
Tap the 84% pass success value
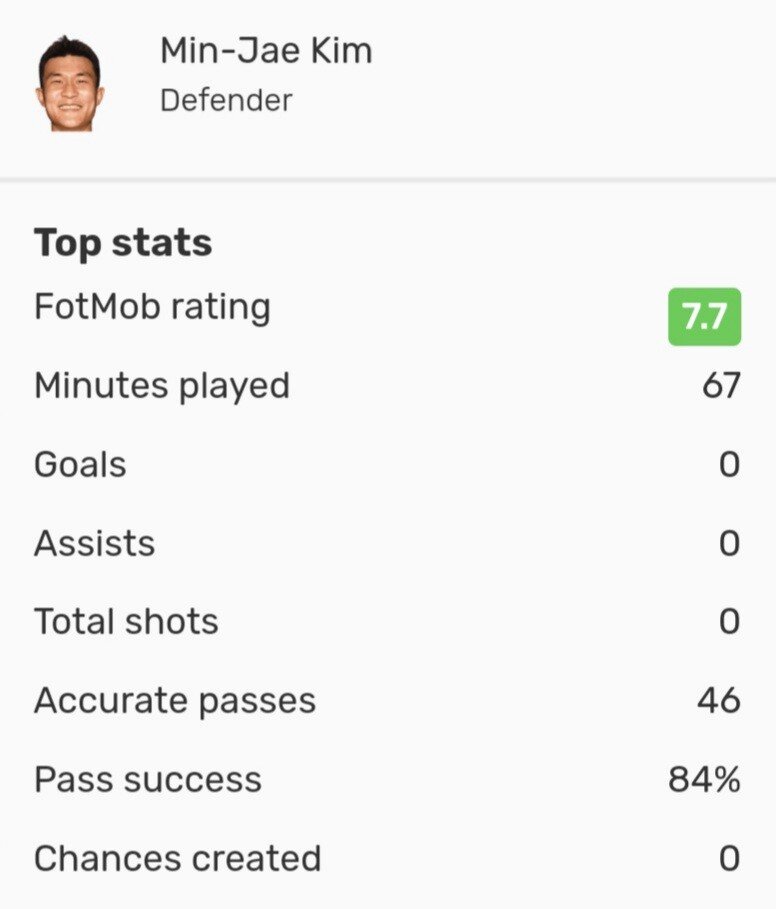tap(704, 780)
